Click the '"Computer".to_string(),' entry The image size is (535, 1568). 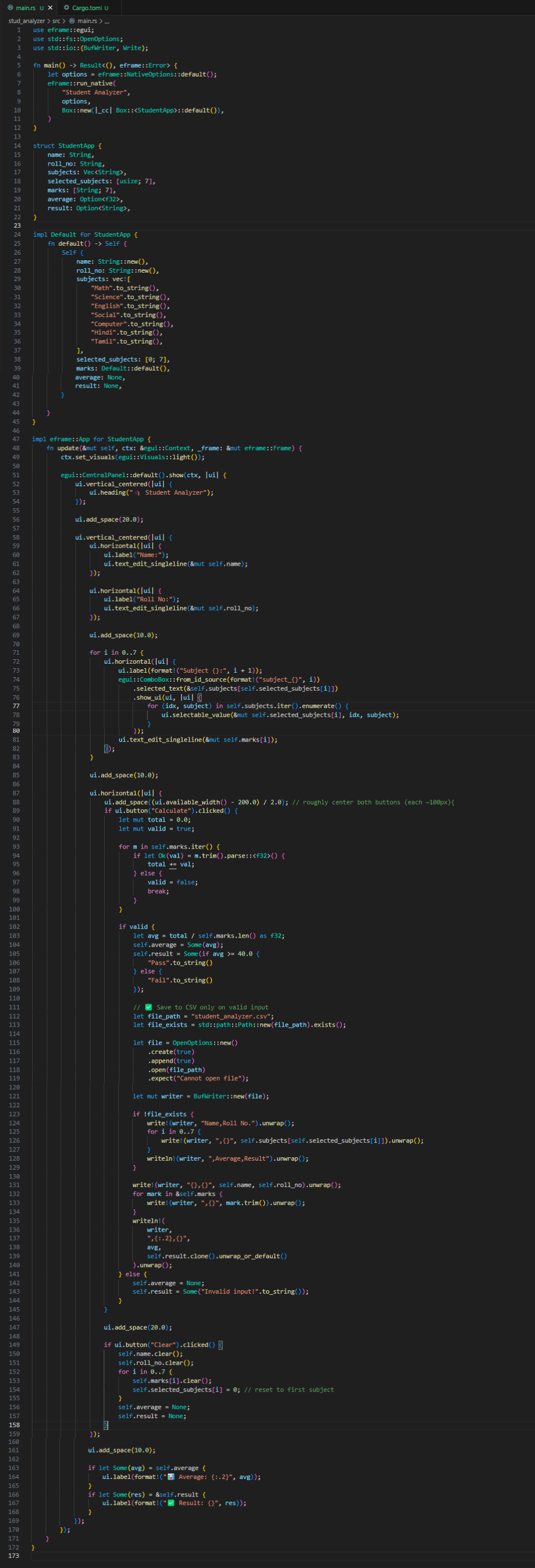(x=132, y=324)
